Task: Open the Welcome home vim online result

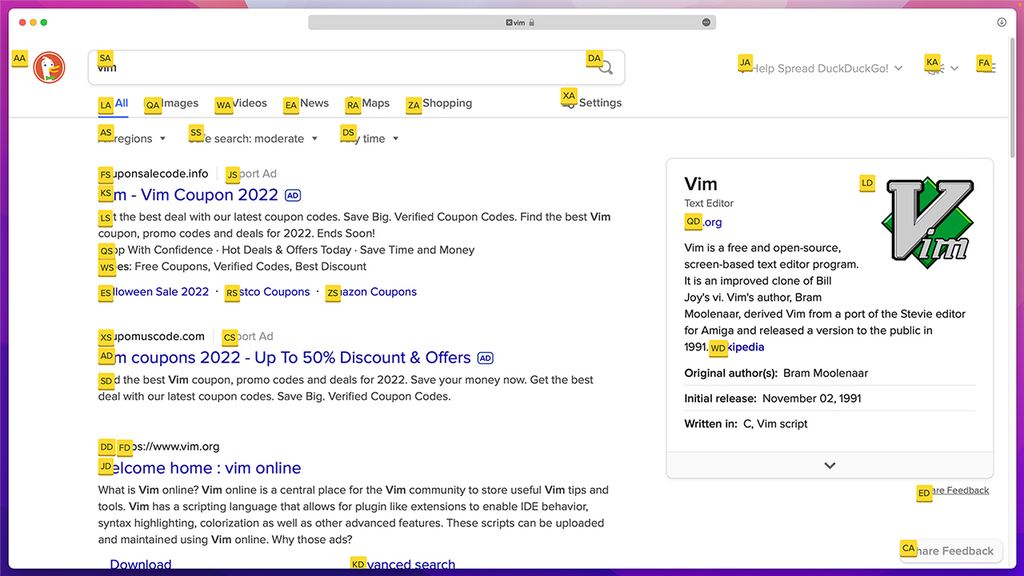Action: 199,468
